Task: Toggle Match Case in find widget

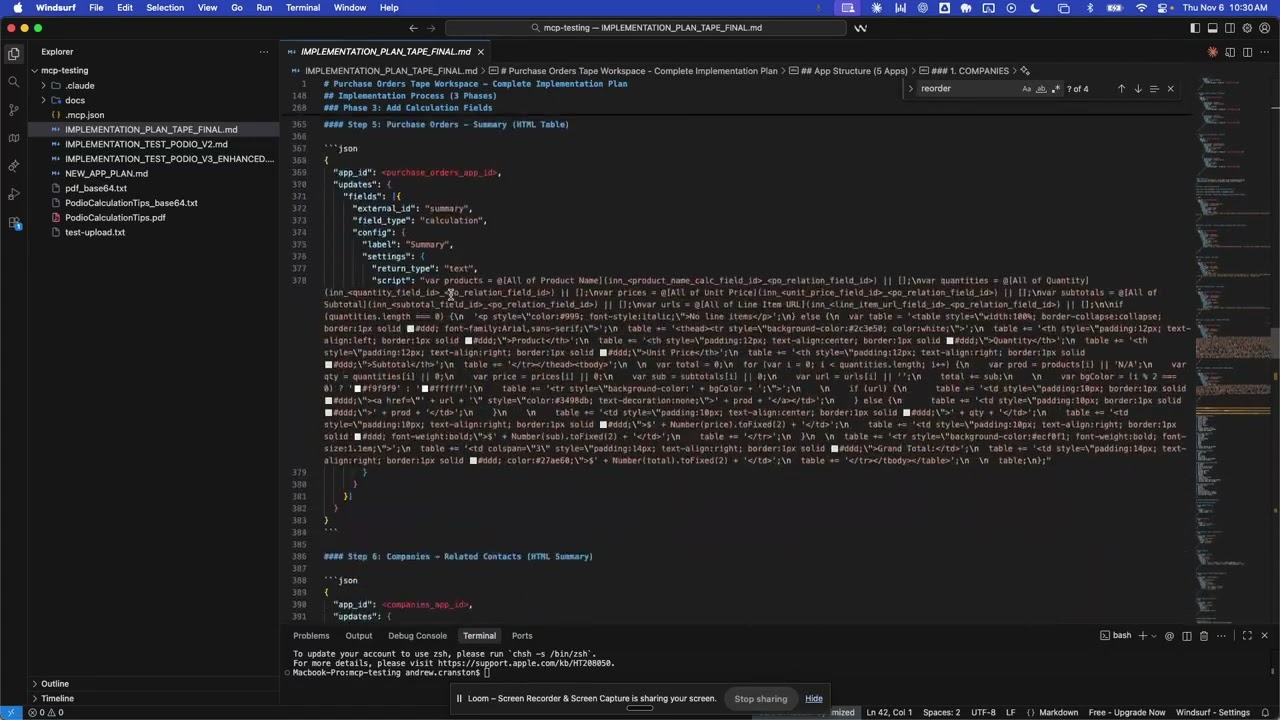Action: tap(1026, 89)
